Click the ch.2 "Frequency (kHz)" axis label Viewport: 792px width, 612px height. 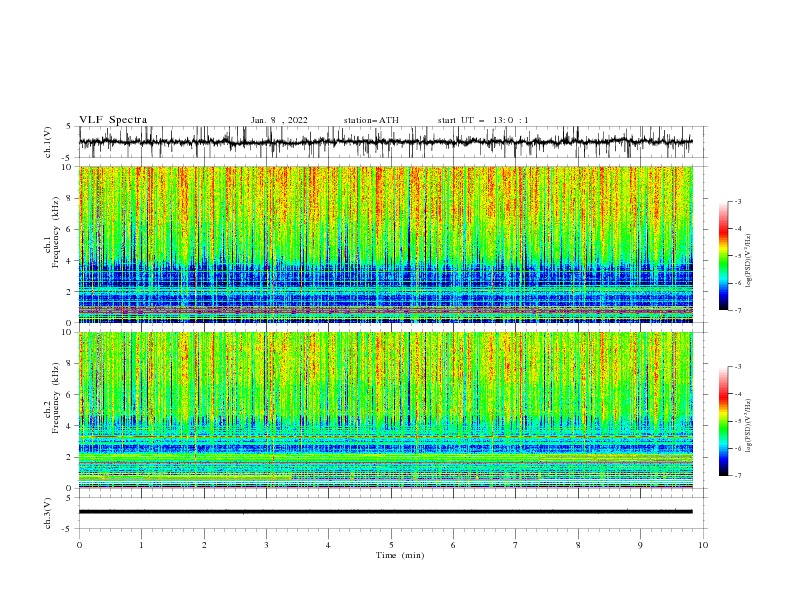click(56, 398)
